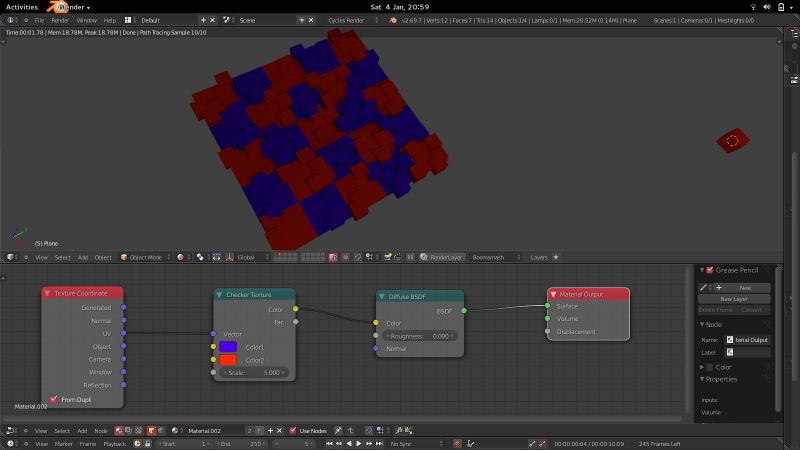Open the Cycles Render engine dropdown
Screen dimensions: 800x450
pos(353,20)
